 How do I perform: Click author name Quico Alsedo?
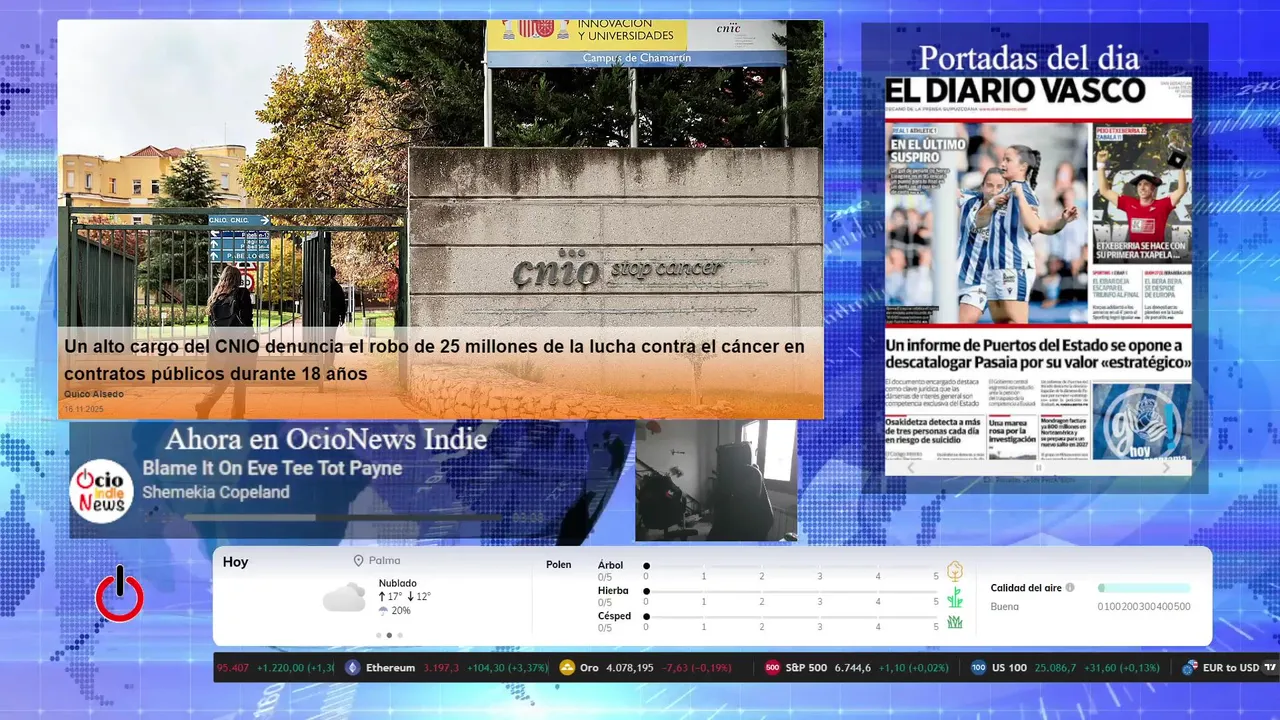pos(94,394)
